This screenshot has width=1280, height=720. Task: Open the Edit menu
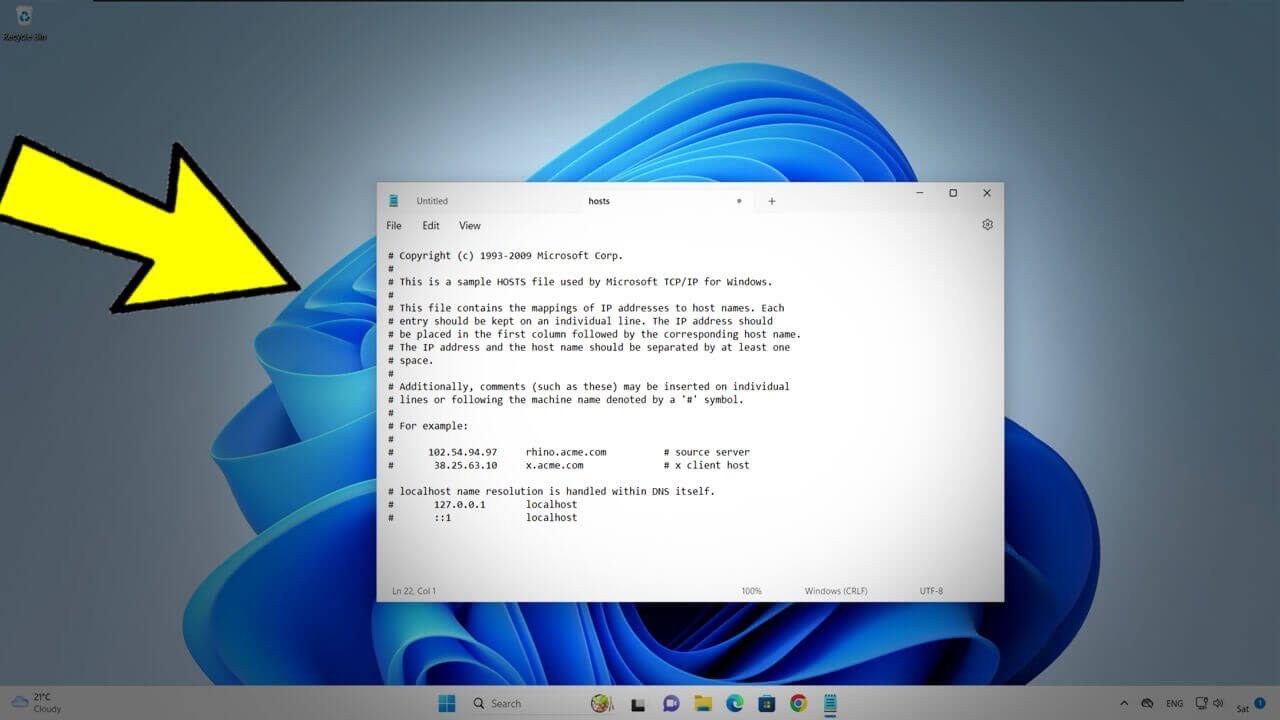431,226
